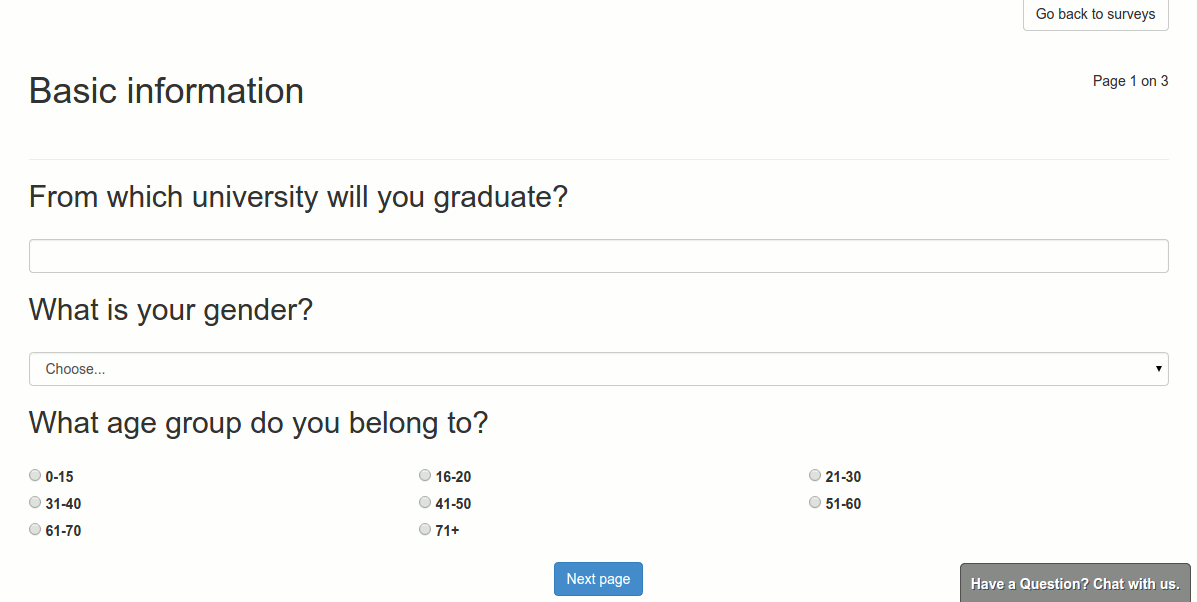Image resolution: width=1197 pixels, height=602 pixels.
Task: Click the blue 'Next page' button
Action: (598, 579)
